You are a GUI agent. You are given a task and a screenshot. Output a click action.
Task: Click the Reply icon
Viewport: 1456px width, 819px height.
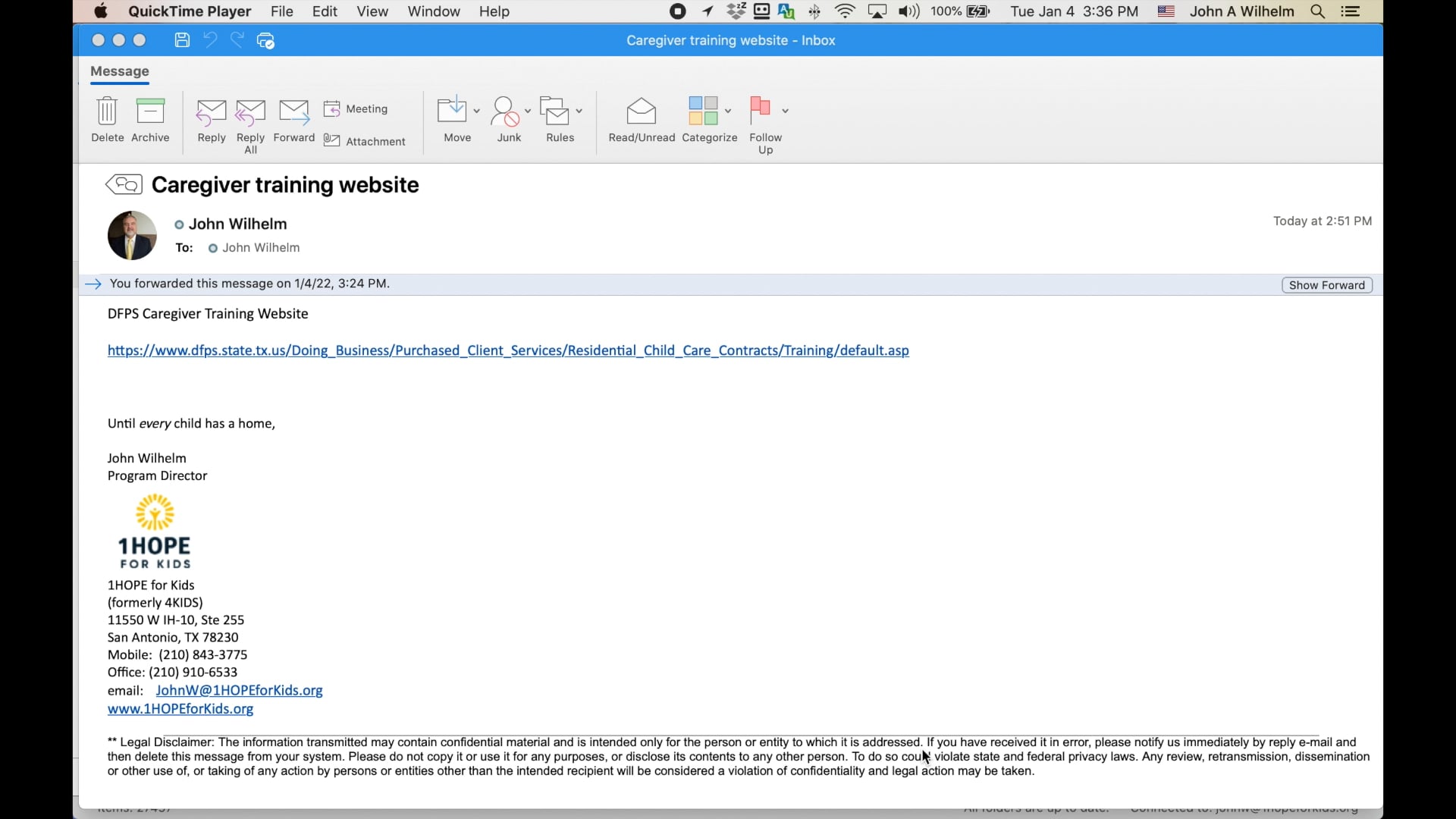click(x=212, y=114)
